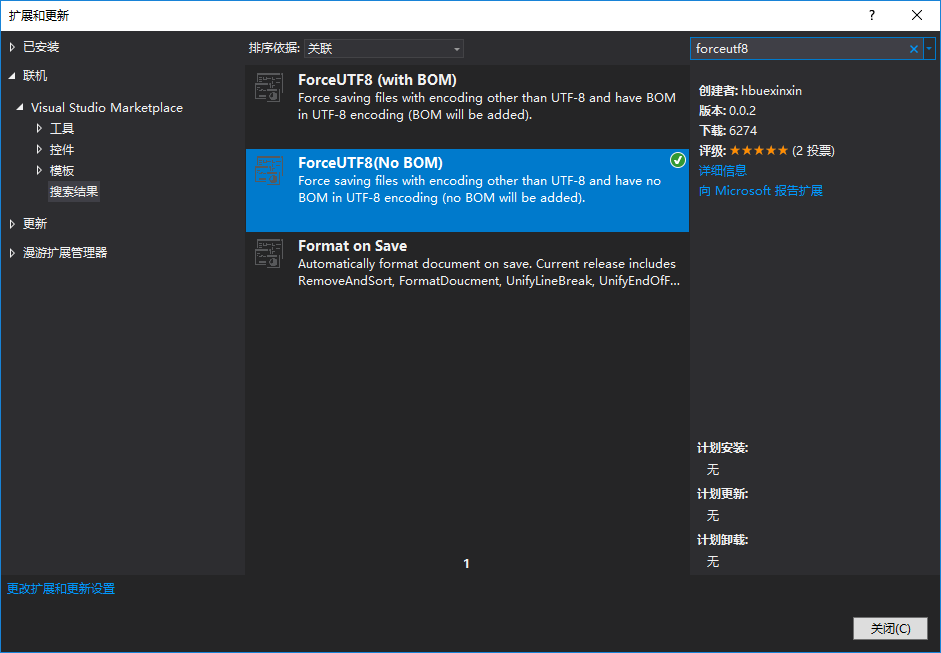Image resolution: width=941 pixels, height=653 pixels.
Task: Click 向 Microsoft 报告扩展 link
Action: tap(760, 190)
